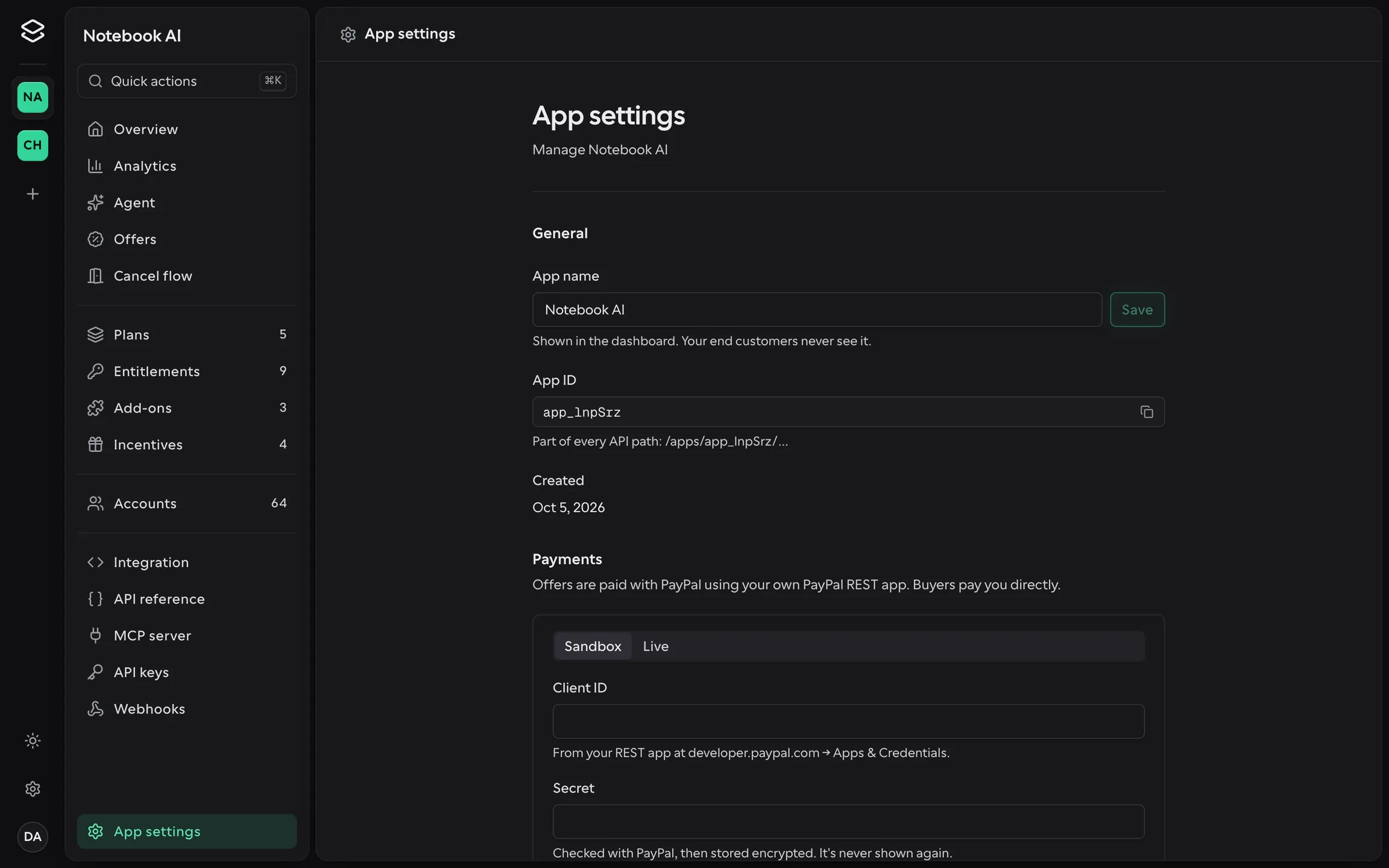Focus the PayPal Secret field

tap(848, 822)
